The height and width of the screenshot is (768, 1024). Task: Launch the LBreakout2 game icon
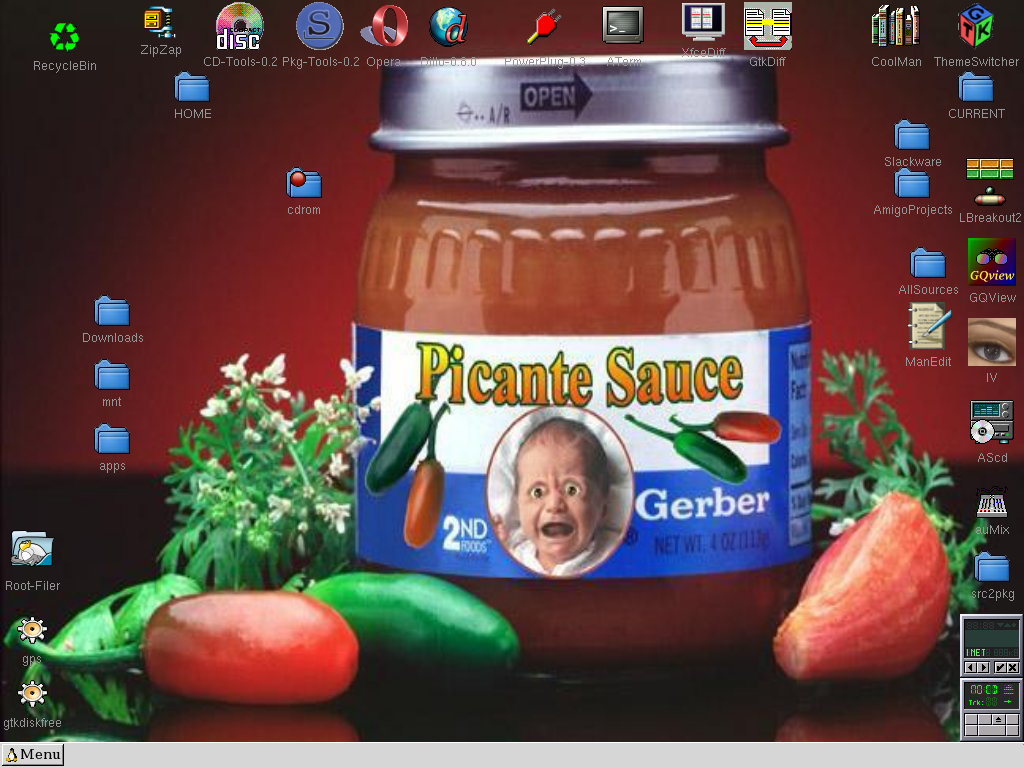click(x=989, y=181)
